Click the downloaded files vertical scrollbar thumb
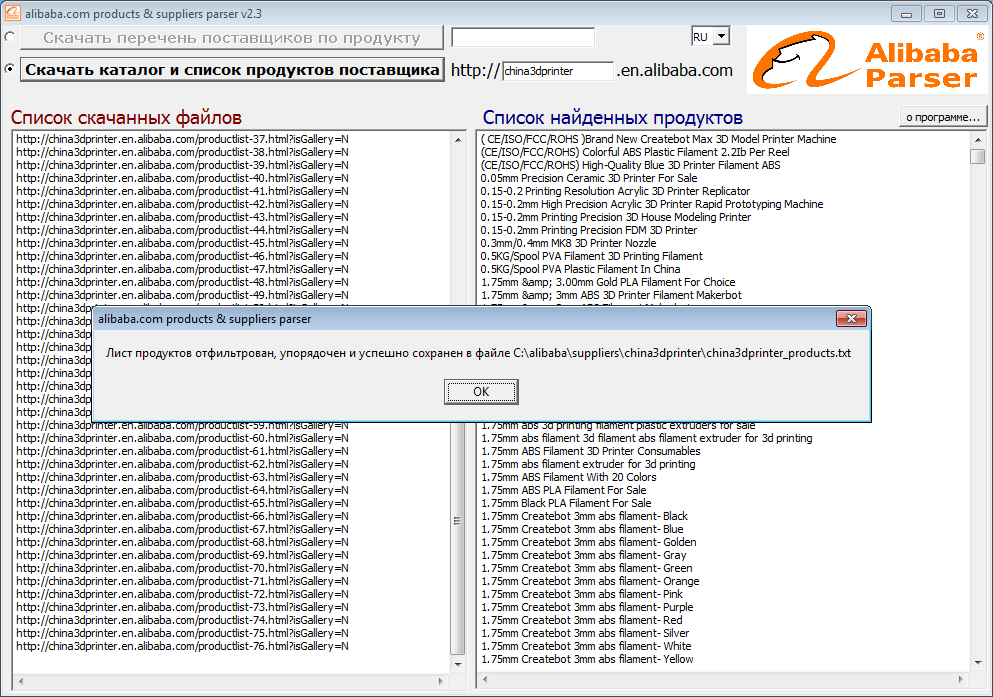The width and height of the screenshot is (993, 697). pos(457,521)
